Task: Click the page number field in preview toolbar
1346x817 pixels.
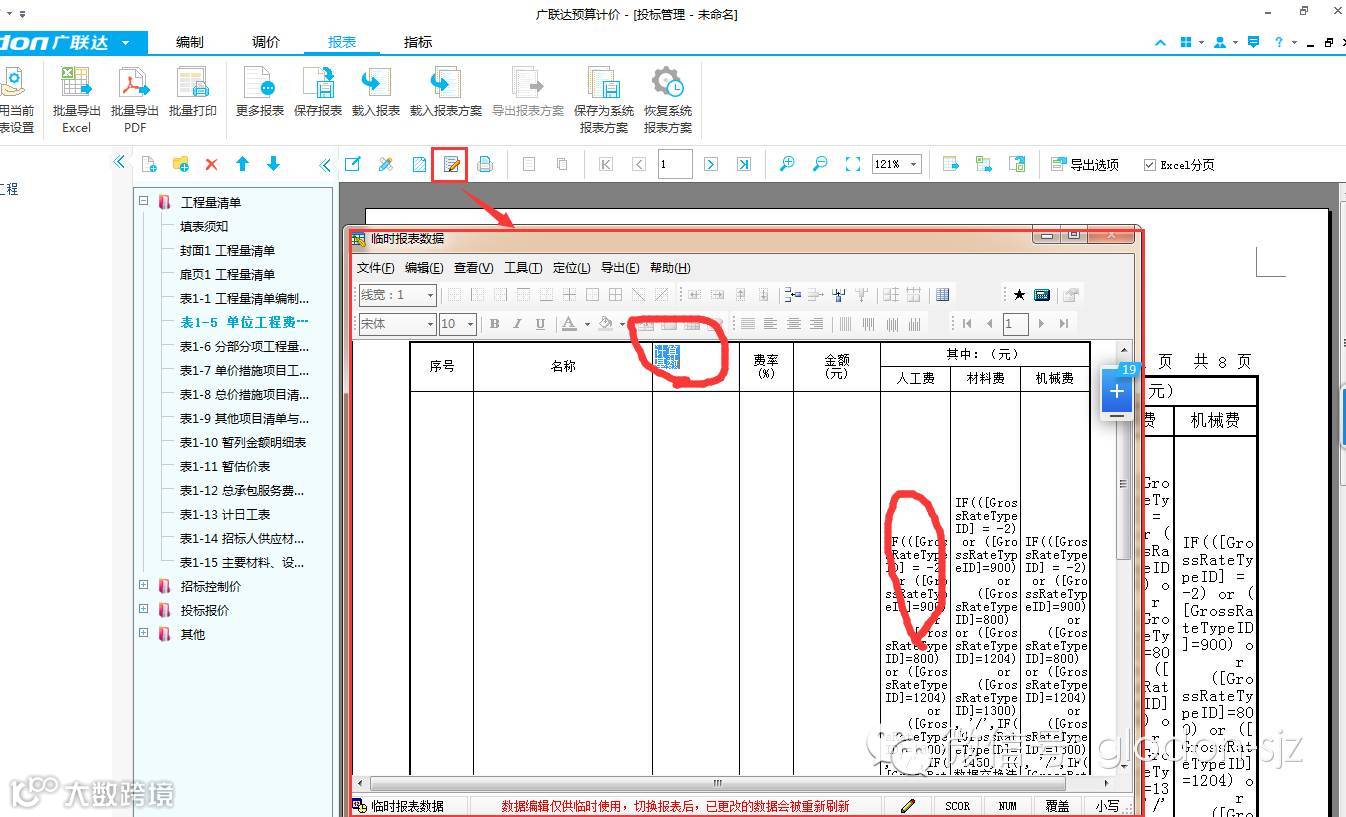Action: coord(675,165)
